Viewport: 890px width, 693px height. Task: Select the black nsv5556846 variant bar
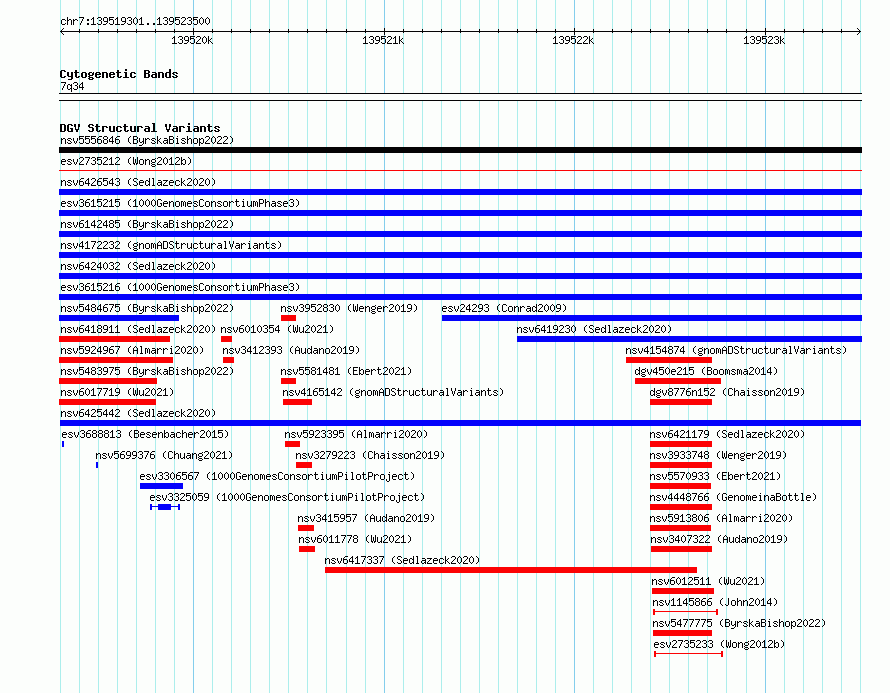pyautogui.click(x=460, y=150)
